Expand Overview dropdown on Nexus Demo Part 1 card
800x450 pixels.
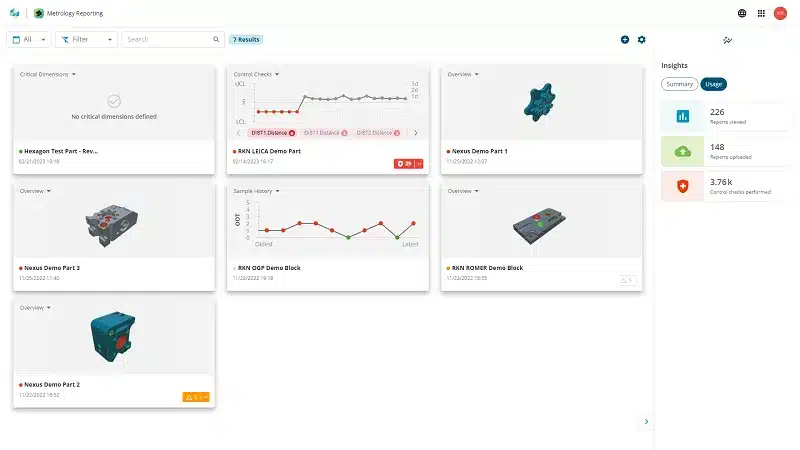pyautogui.click(x=463, y=74)
